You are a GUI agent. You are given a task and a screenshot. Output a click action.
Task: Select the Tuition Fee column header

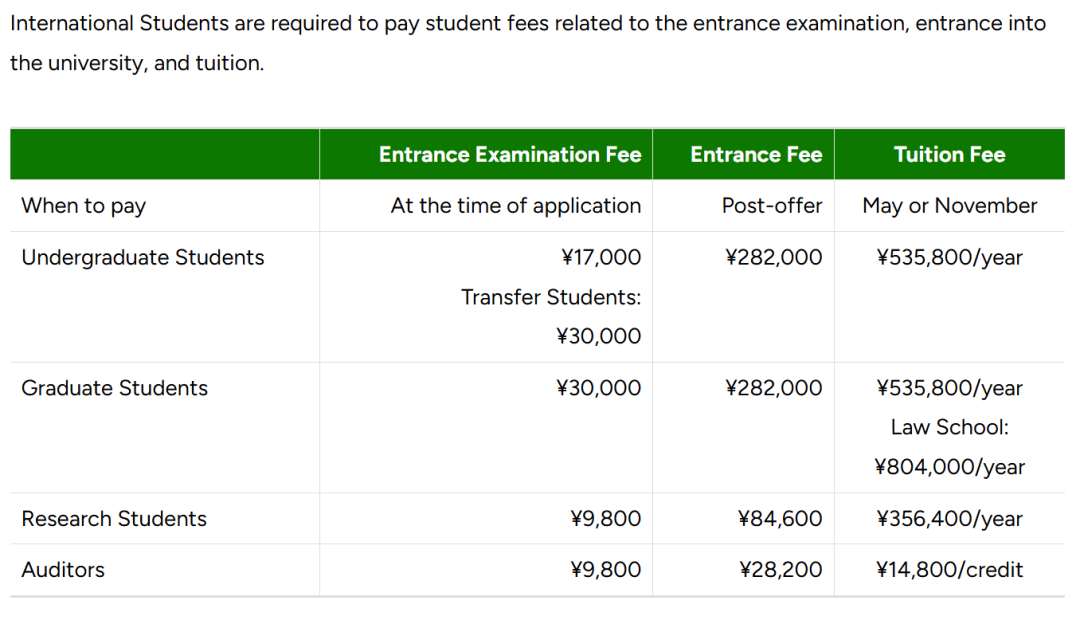(949, 155)
